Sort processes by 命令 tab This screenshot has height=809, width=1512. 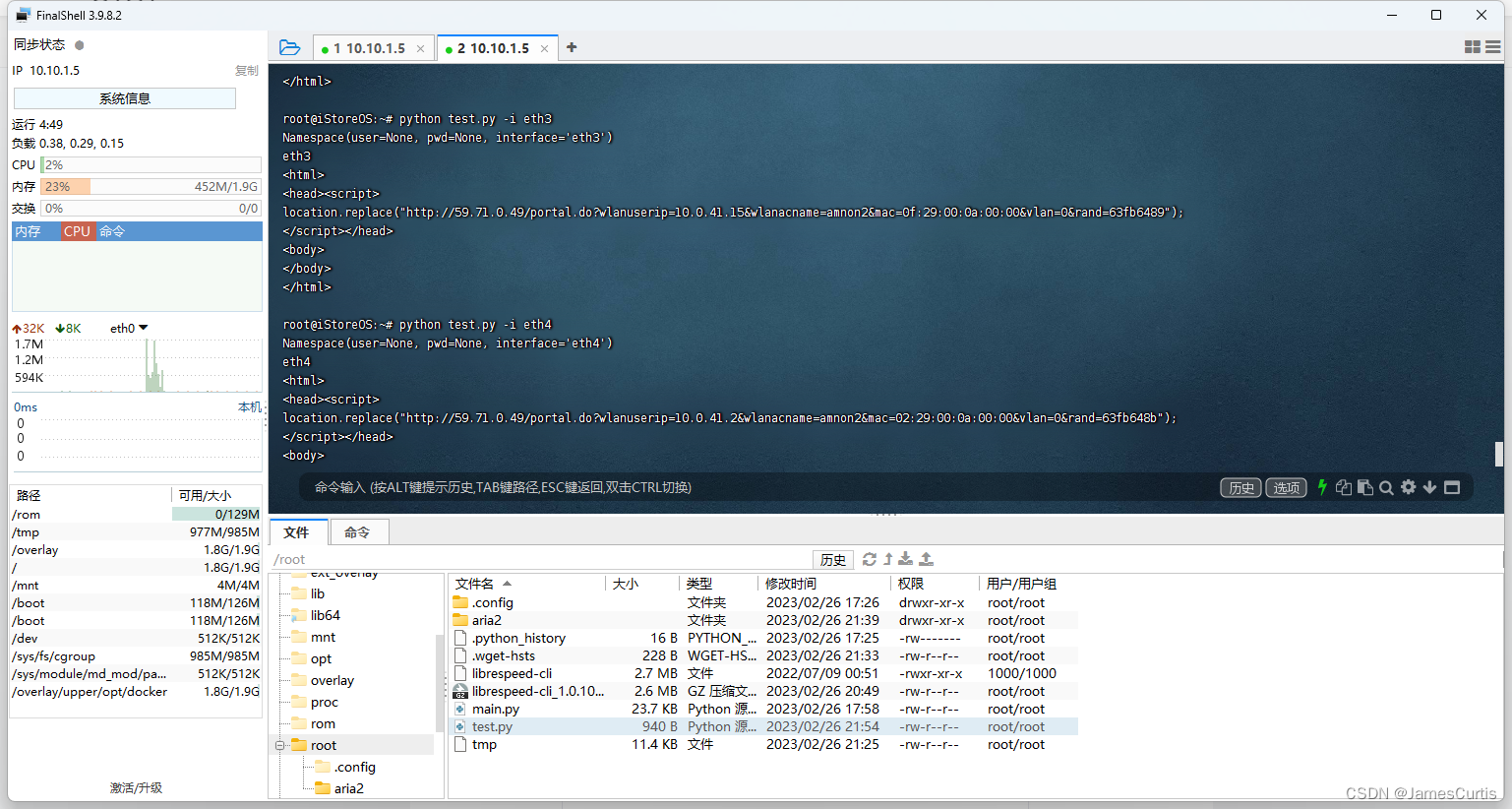click(112, 231)
